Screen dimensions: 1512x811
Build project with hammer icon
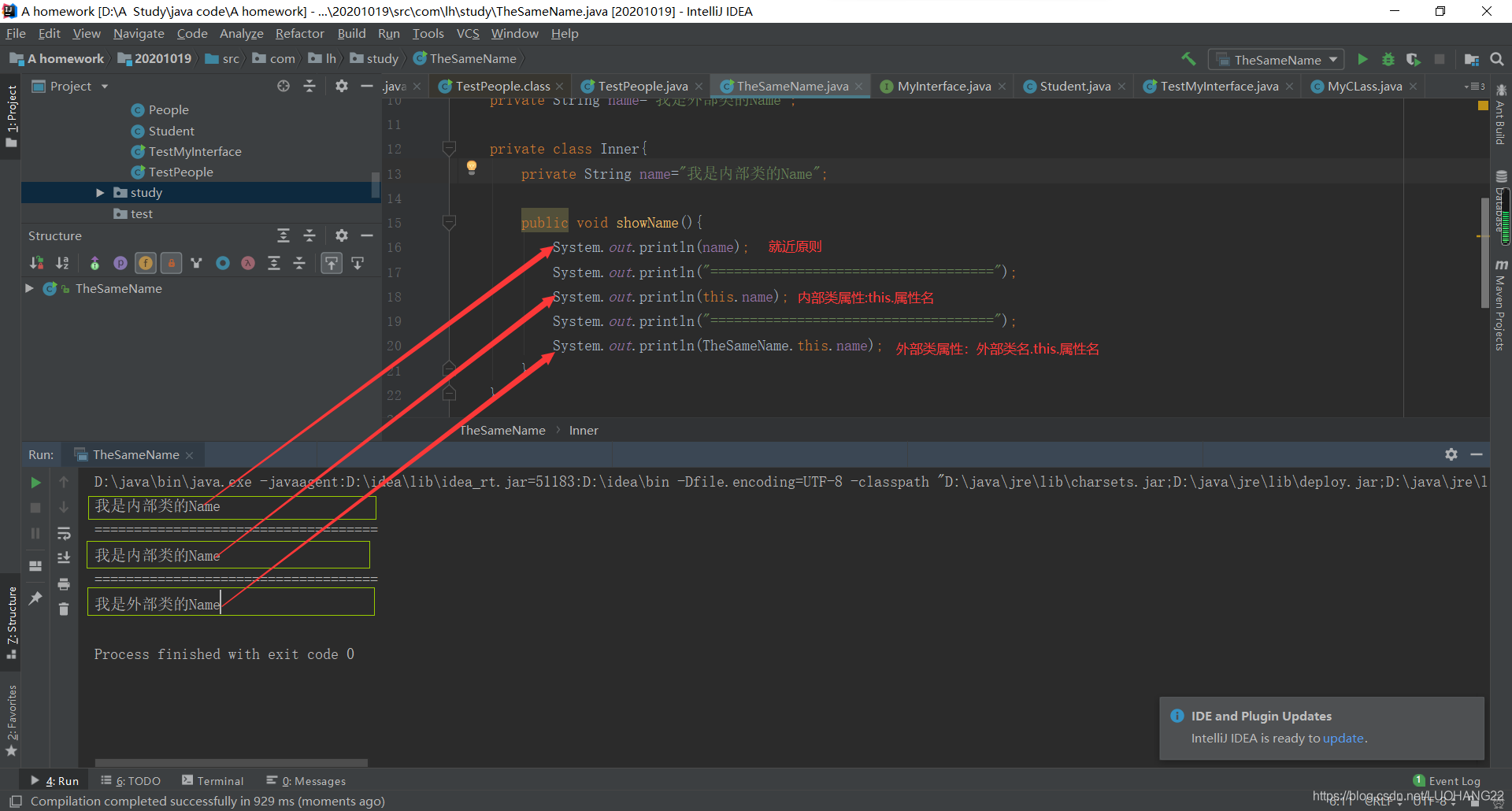(1188, 59)
